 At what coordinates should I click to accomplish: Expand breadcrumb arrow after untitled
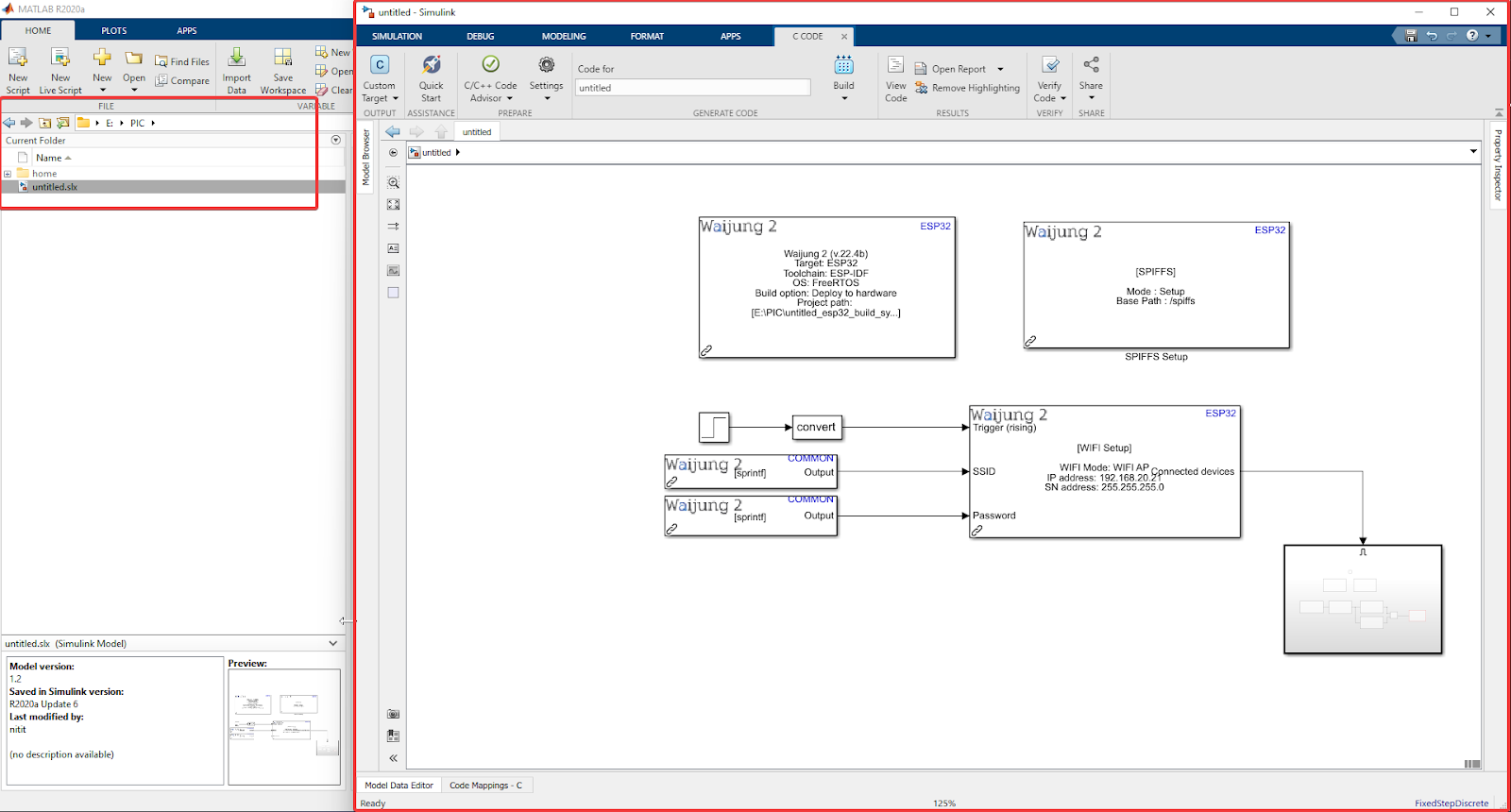point(458,152)
